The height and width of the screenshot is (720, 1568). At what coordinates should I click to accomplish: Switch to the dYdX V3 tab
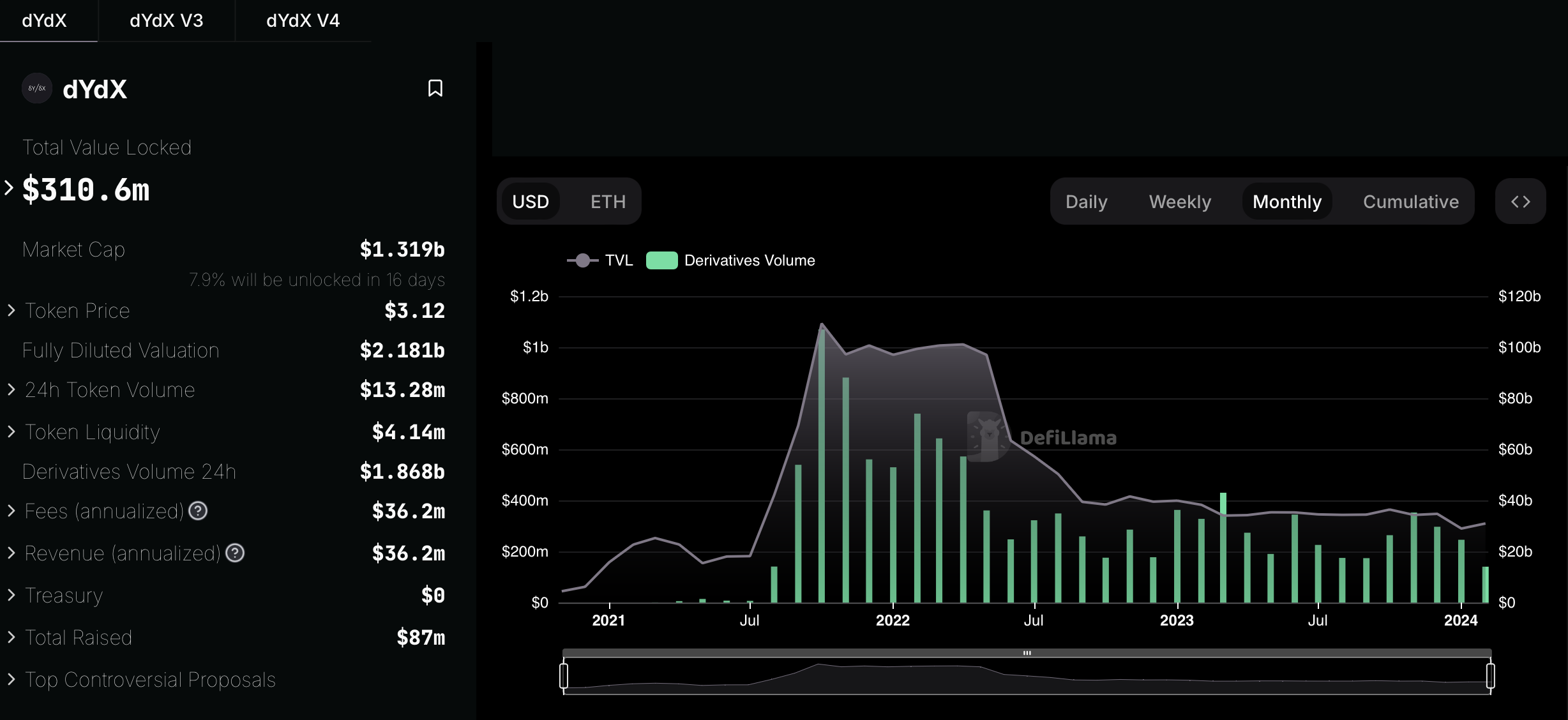pyautogui.click(x=166, y=20)
